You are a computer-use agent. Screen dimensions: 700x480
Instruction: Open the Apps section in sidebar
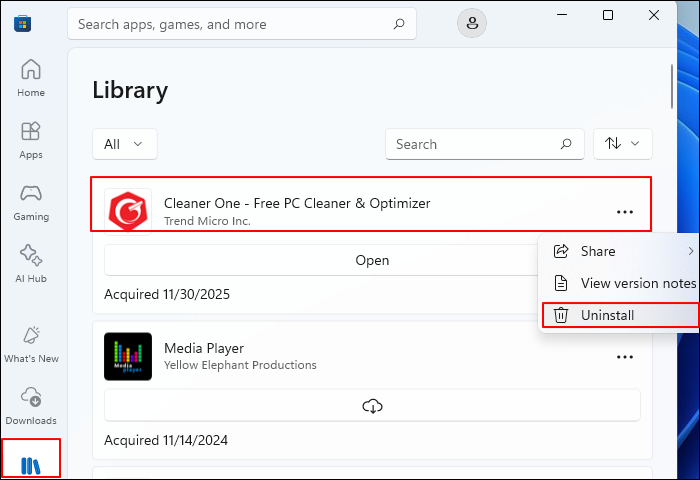pyautogui.click(x=31, y=140)
